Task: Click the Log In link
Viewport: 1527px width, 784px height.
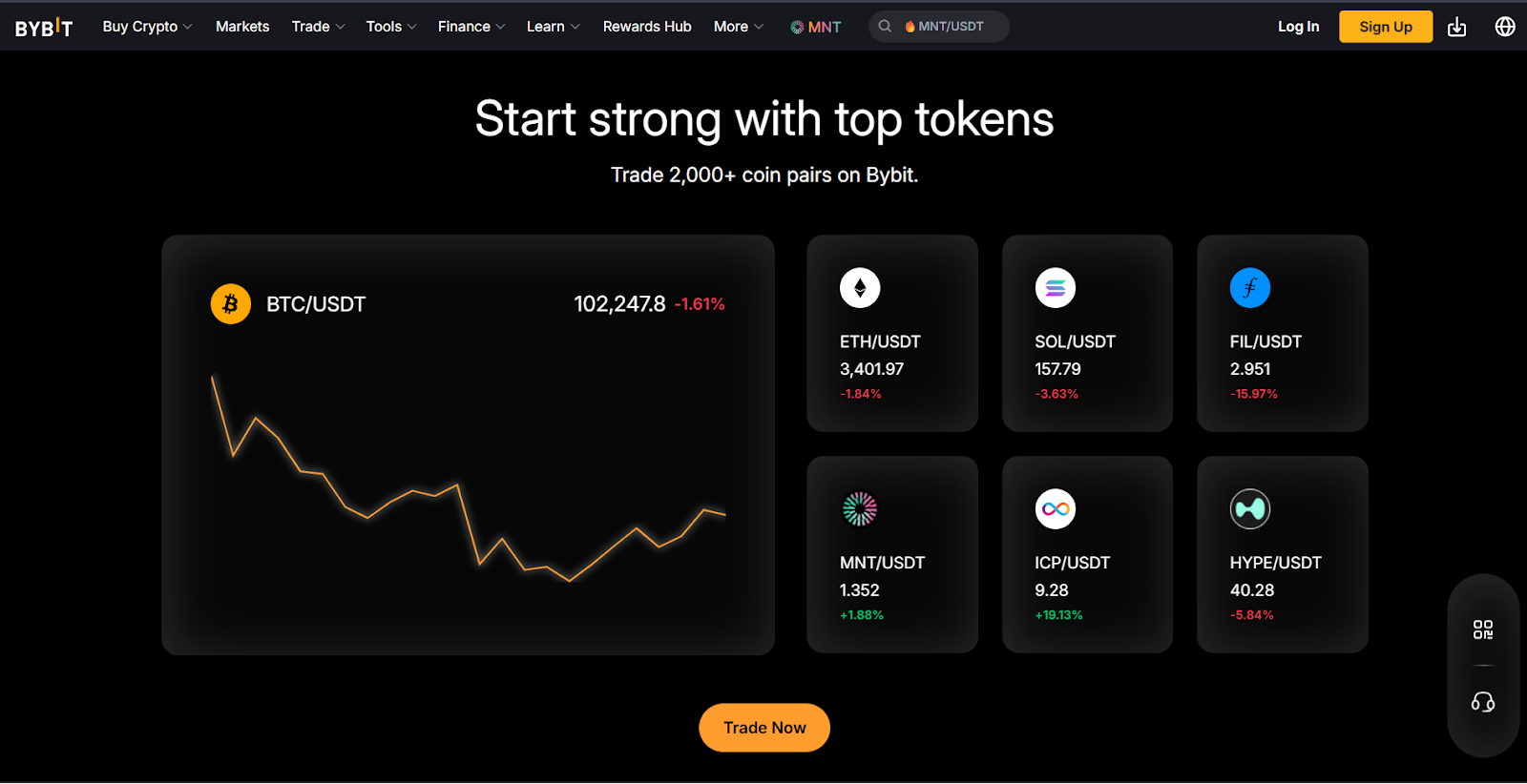Action: [1298, 26]
